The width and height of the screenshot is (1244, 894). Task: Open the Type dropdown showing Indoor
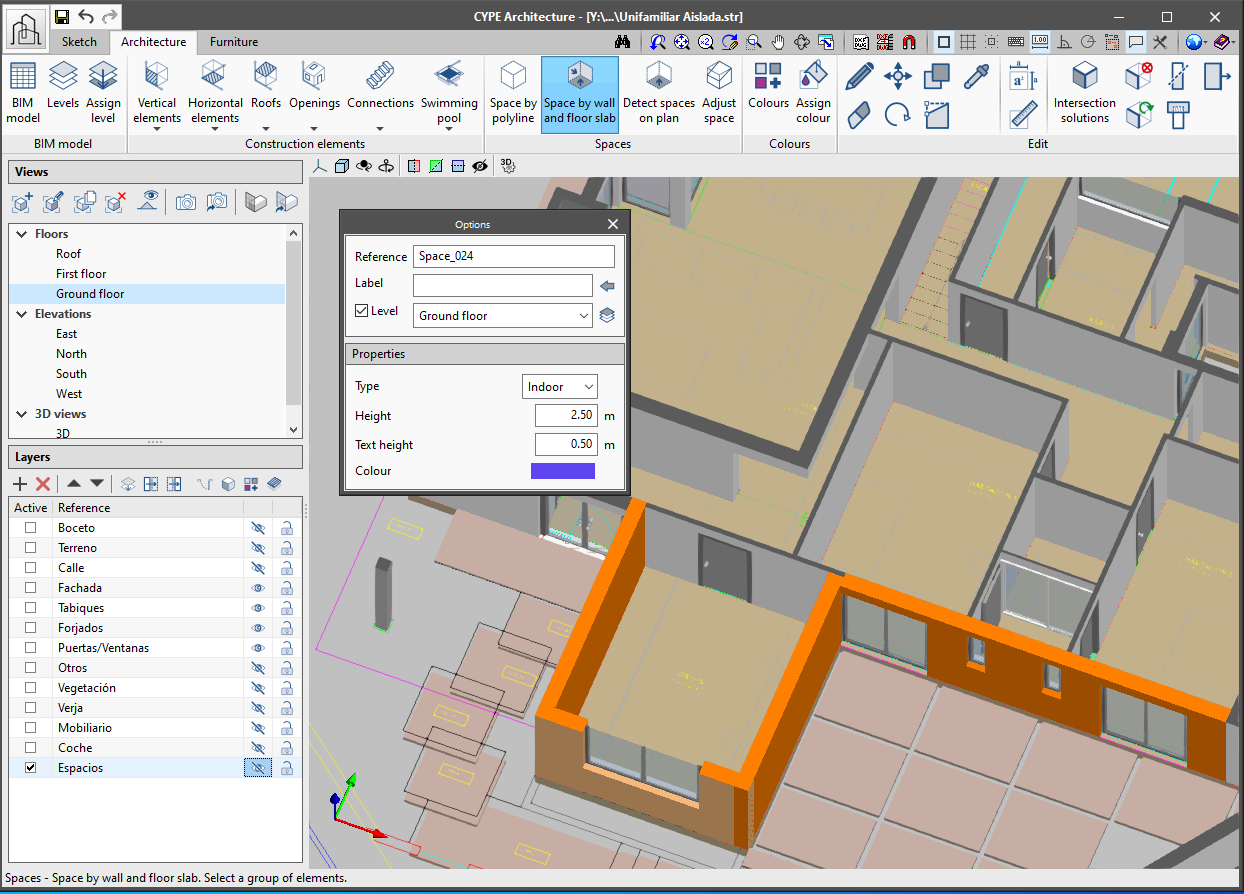[560, 387]
